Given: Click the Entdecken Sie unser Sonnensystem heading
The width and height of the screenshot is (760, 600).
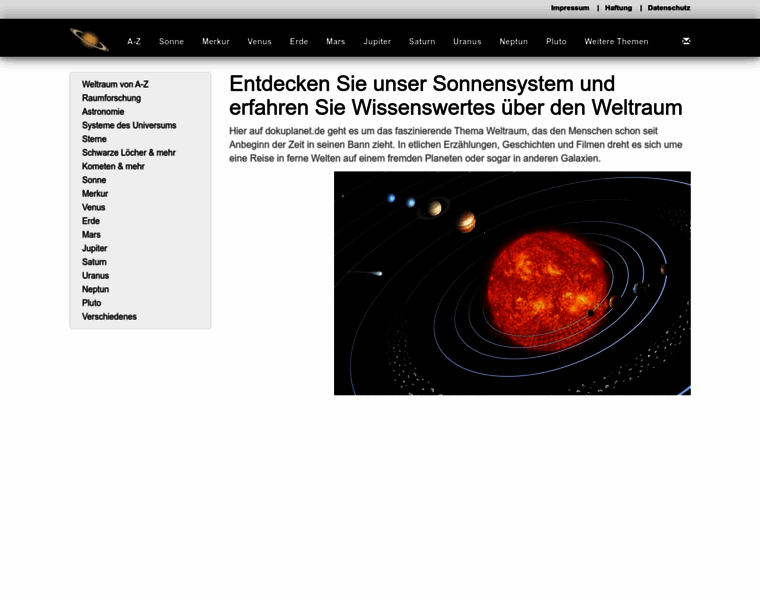Looking at the screenshot, I should point(456,95).
